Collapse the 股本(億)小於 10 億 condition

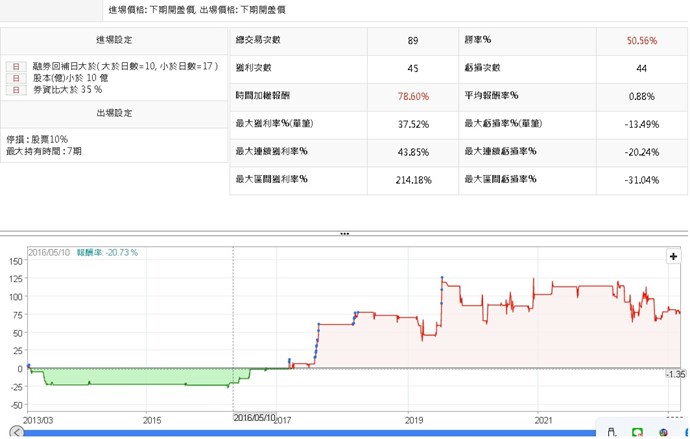click(13, 77)
